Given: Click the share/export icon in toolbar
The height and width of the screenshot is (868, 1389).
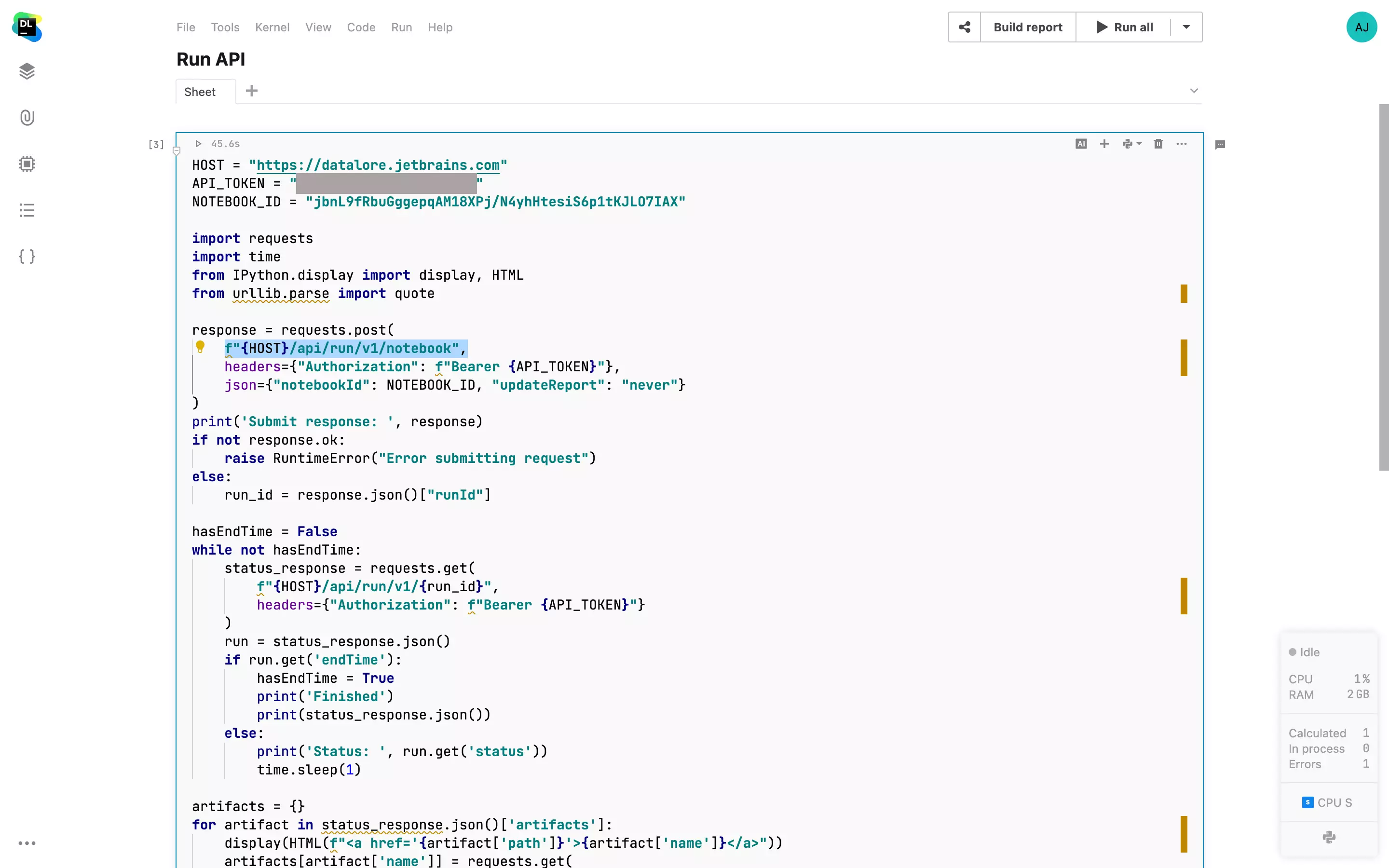Looking at the screenshot, I should 964,27.
